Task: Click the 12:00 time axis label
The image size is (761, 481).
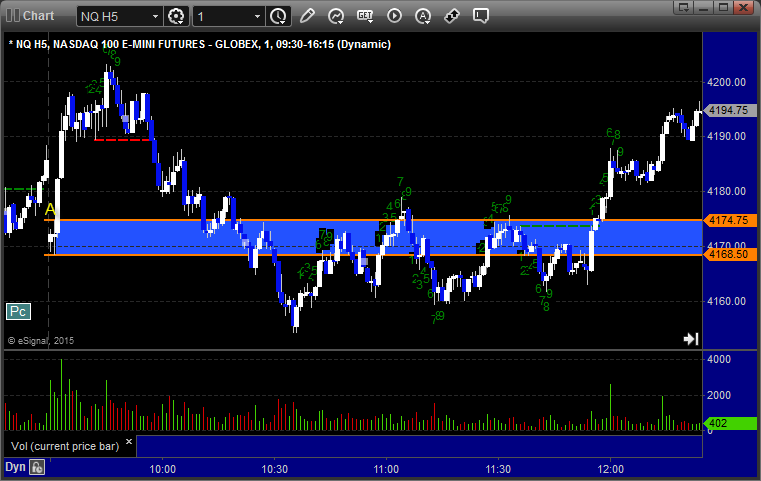Action: [x=611, y=469]
